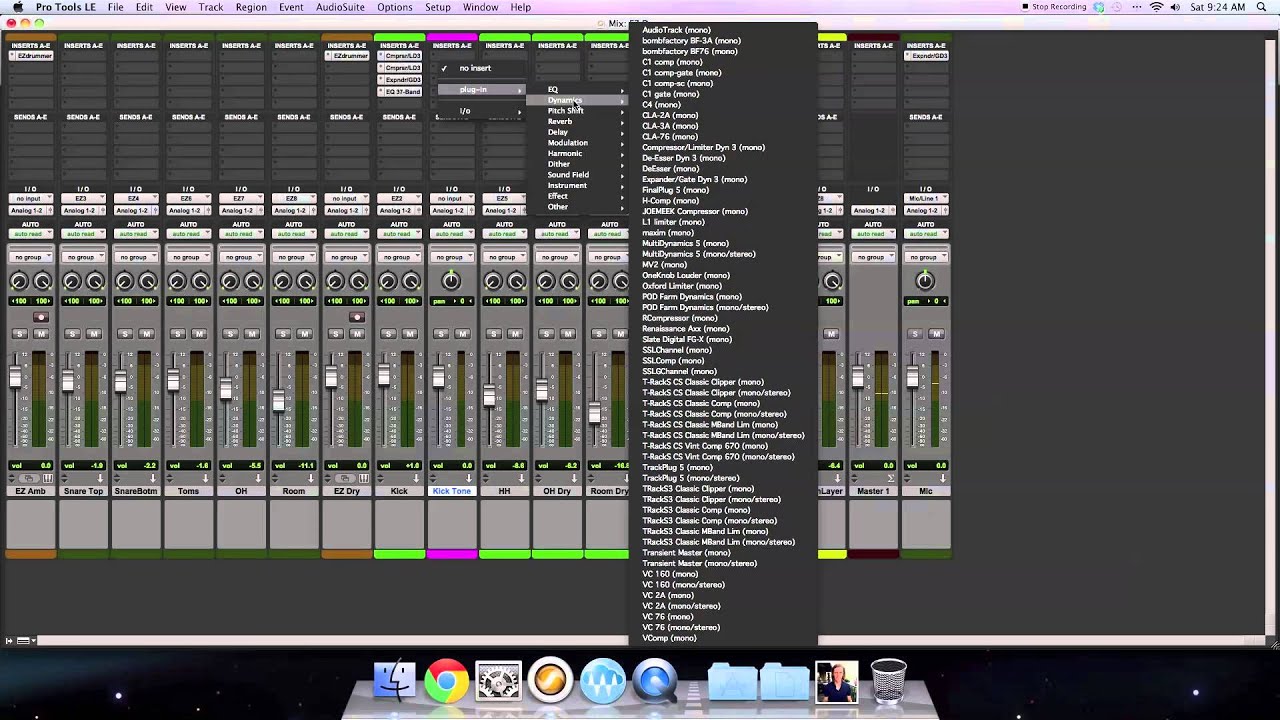Open the EZ3 input selector on Snare Top

(x=83, y=199)
